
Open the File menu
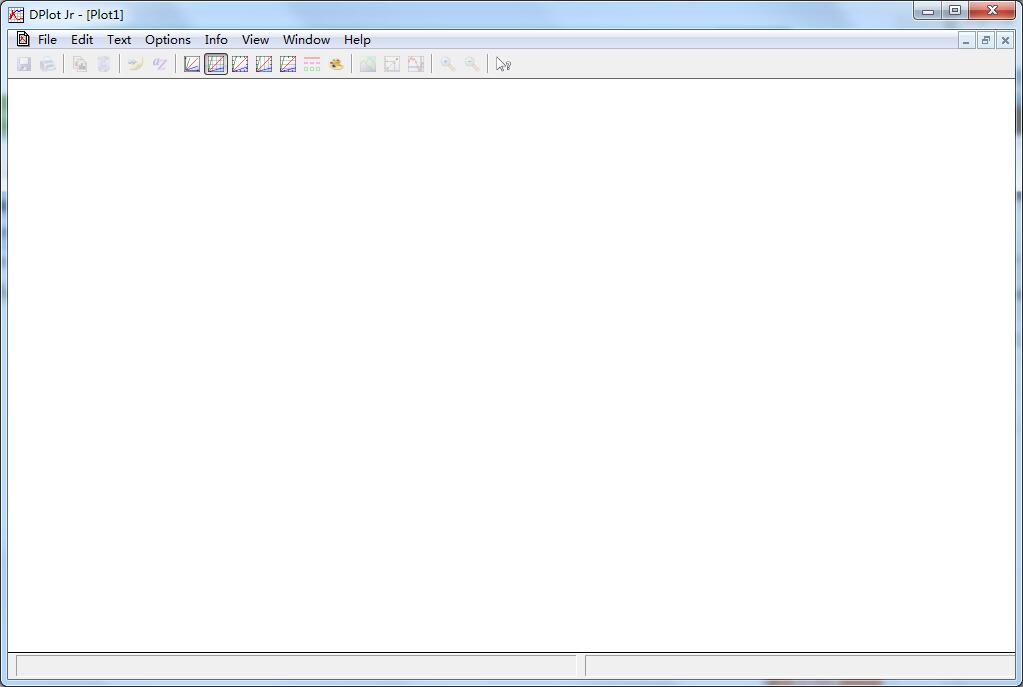click(47, 40)
